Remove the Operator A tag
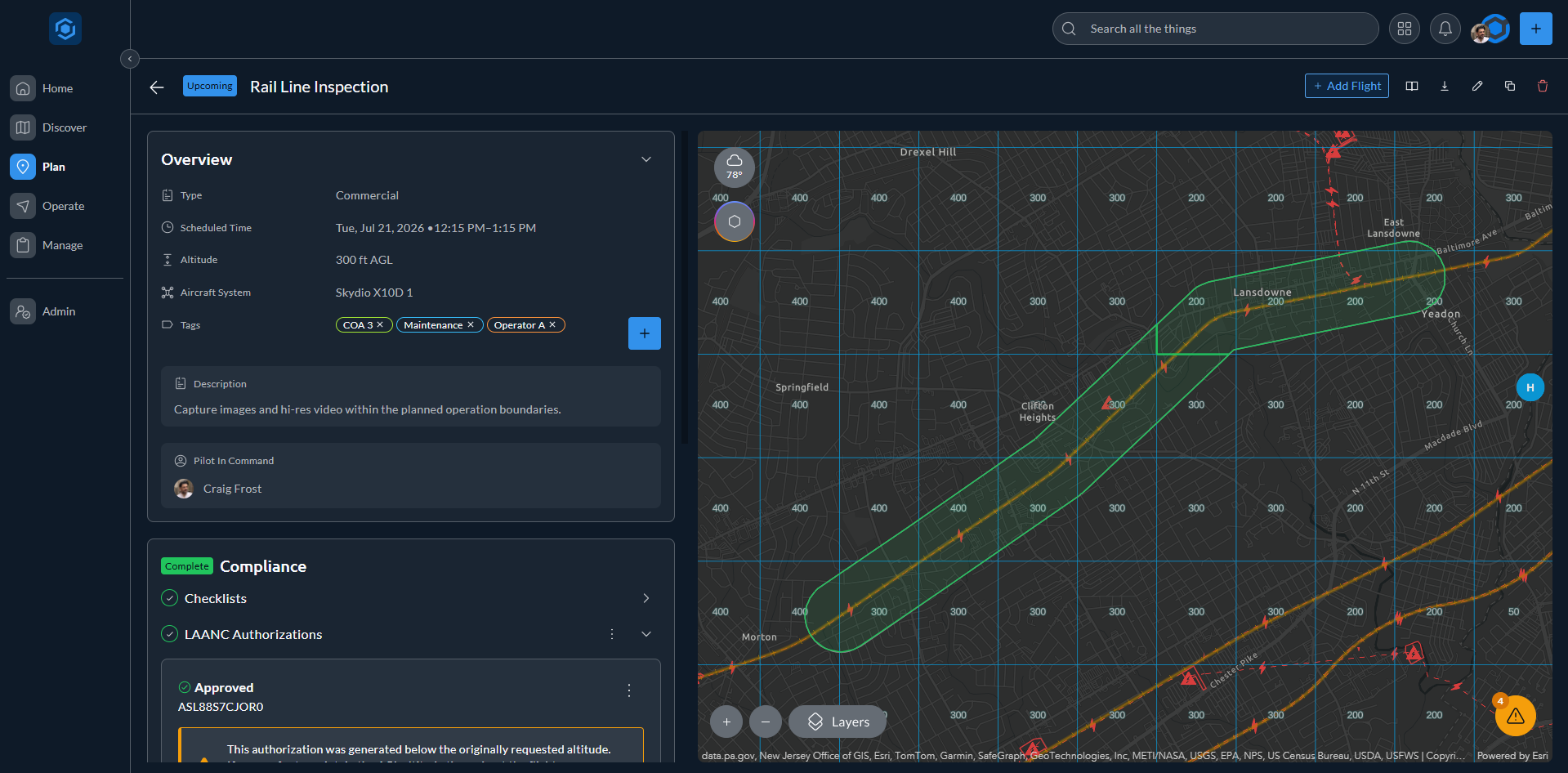1568x773 pixels. pos(552,324)
